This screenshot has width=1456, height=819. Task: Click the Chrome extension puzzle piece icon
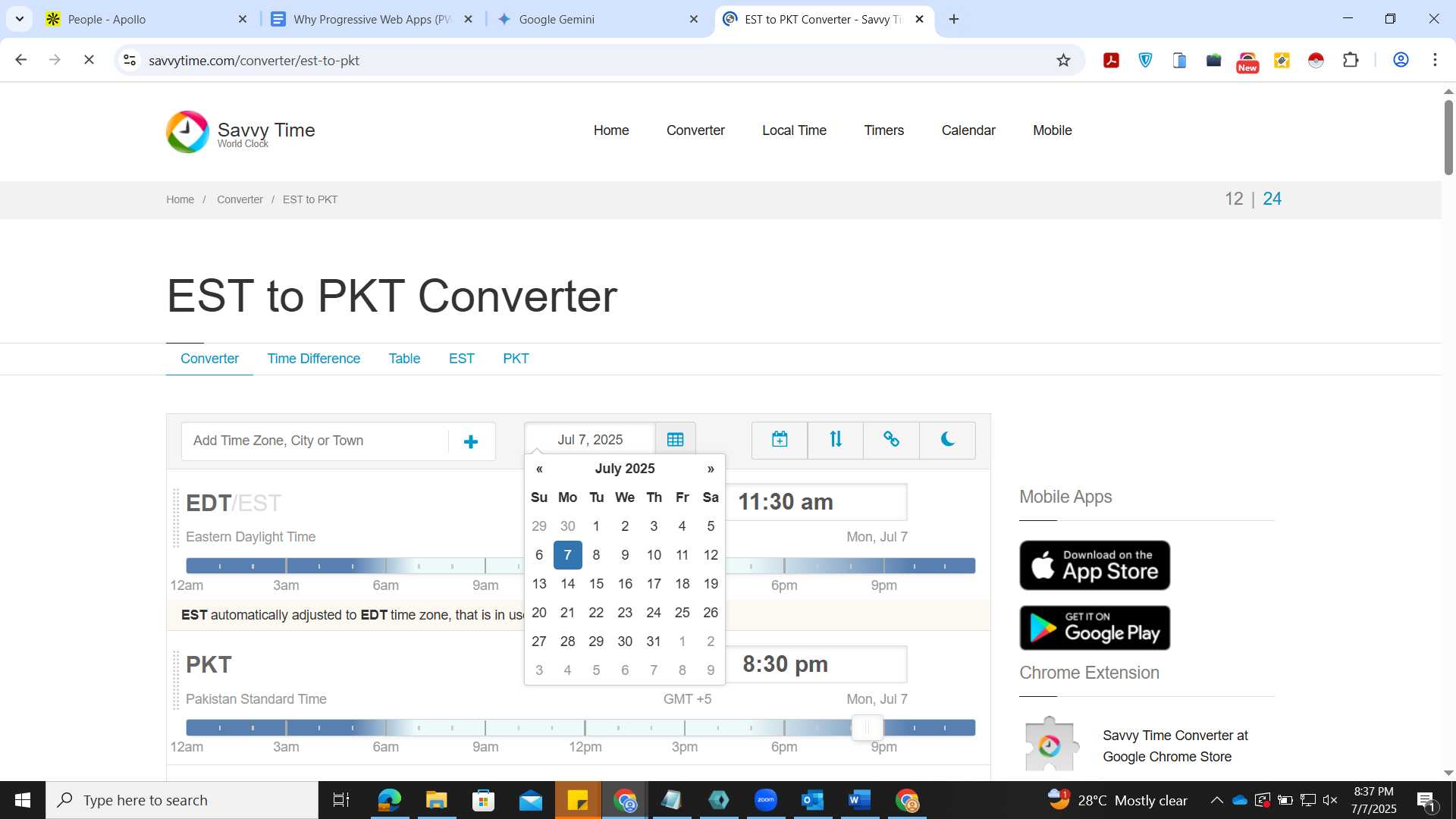click(x=1052, y=745)
